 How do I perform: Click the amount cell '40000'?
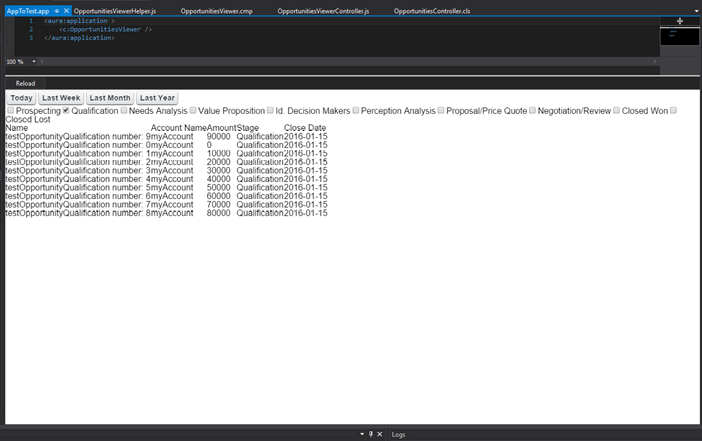coord(218,179)
